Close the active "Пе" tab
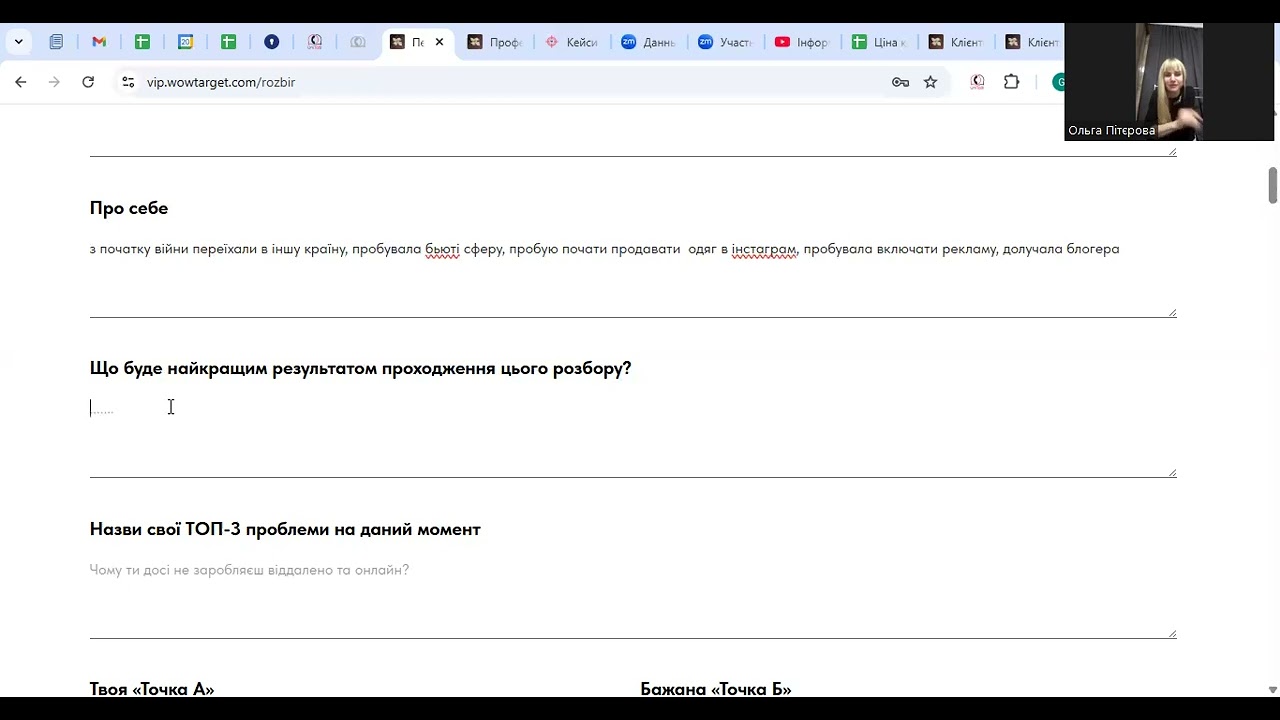Screen dimensions: 1280x720 point(439,42)
